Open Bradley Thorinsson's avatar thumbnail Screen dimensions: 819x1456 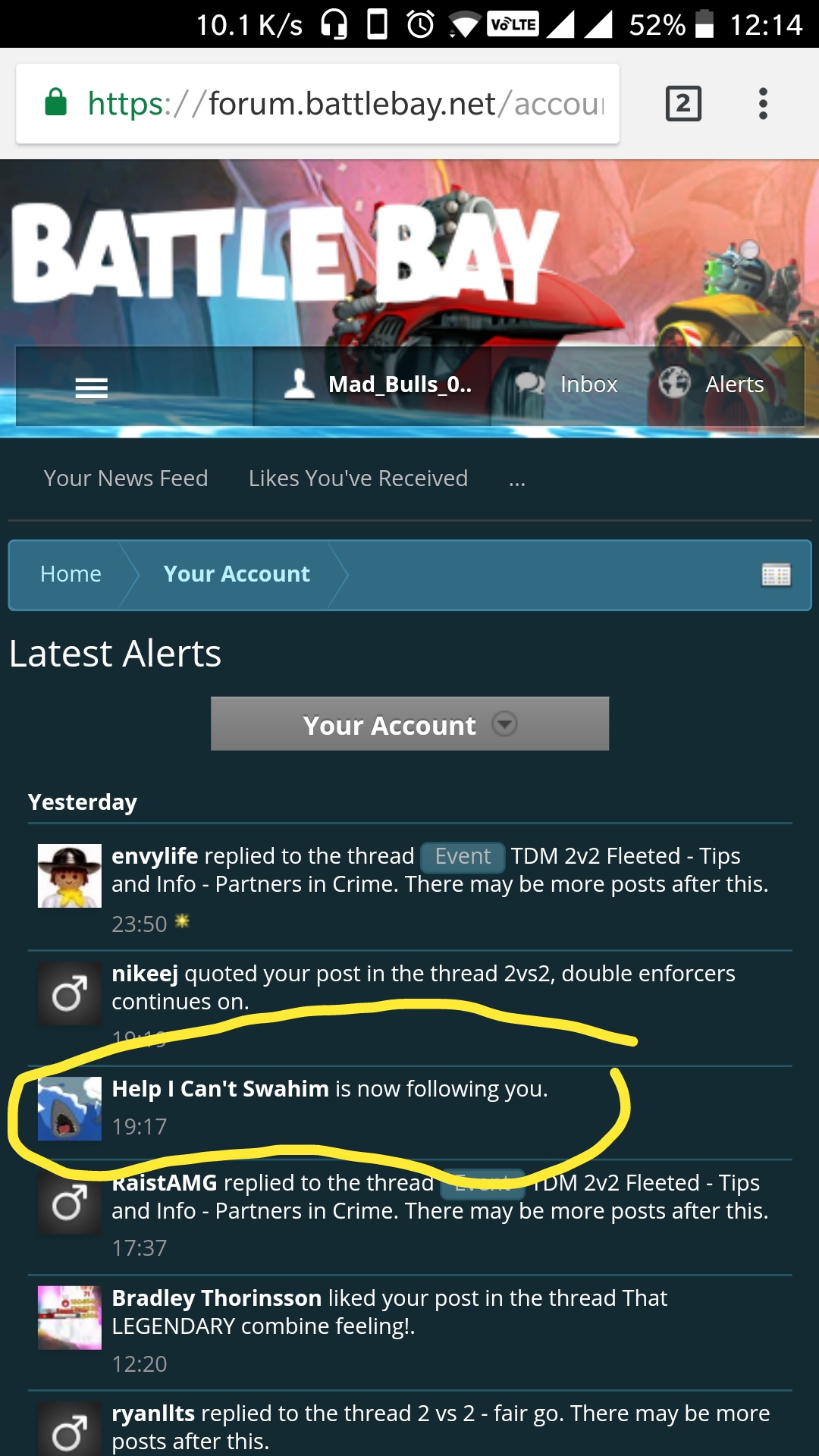point(70,1318)
